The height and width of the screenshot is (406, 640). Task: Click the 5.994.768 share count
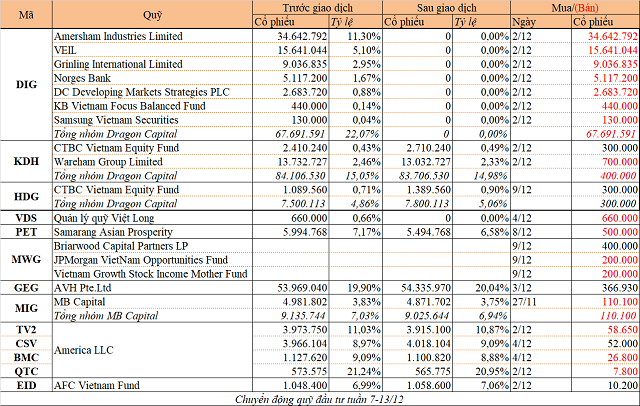305,232
